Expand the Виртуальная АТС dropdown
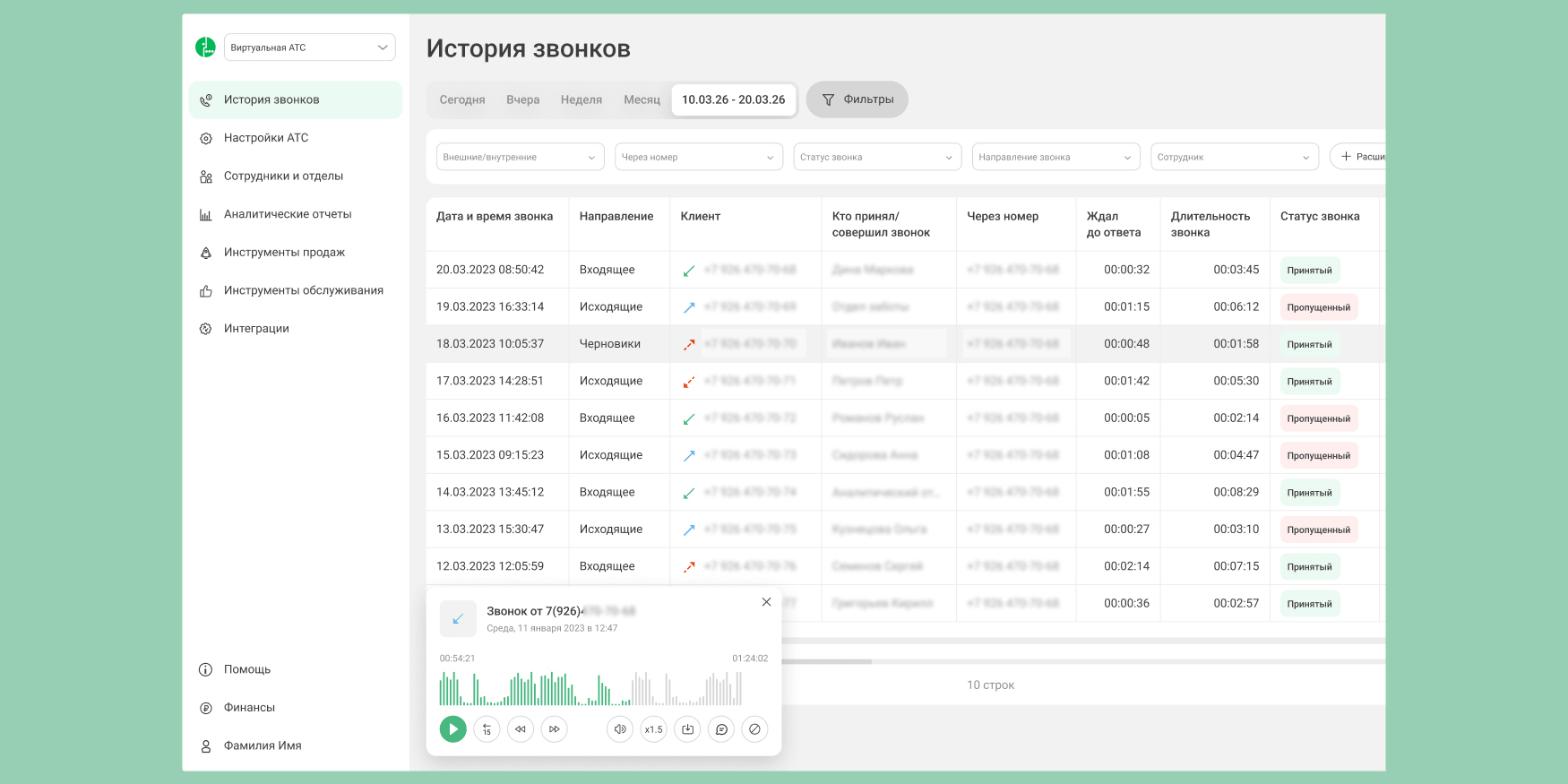Screen dimensions: 1568x784 [x=310, y=47]
